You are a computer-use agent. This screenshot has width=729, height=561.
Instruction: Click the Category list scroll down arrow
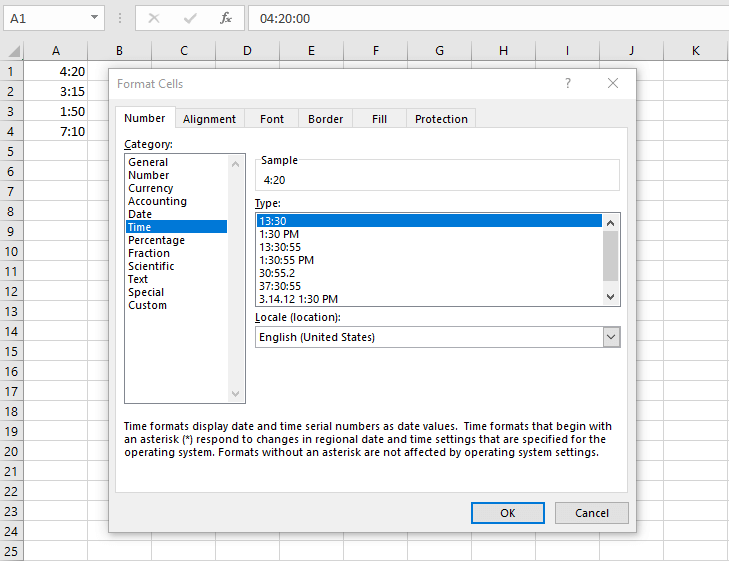(x=235, y=394)
